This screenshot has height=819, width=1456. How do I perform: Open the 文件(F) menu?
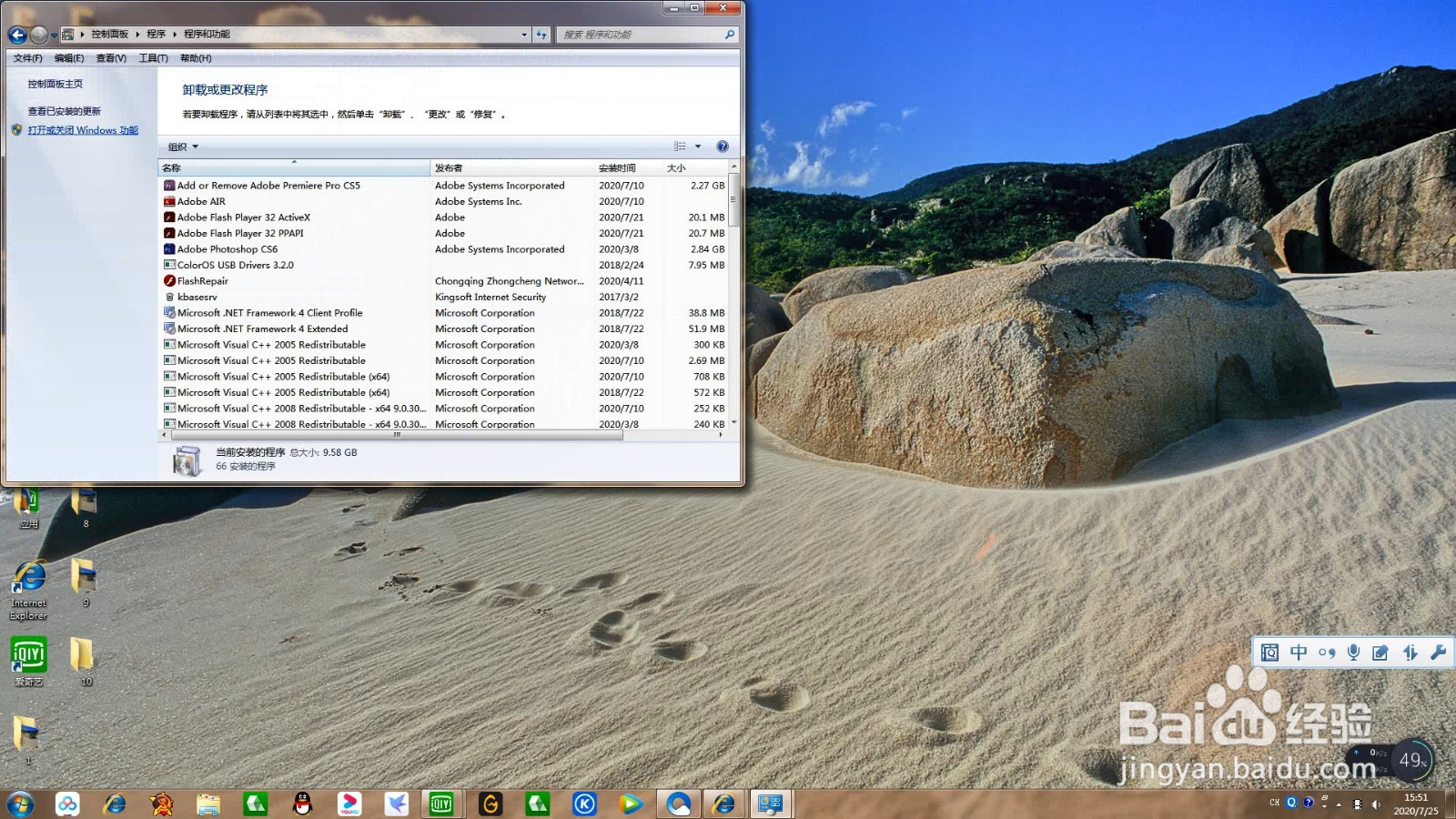(27, 58)
